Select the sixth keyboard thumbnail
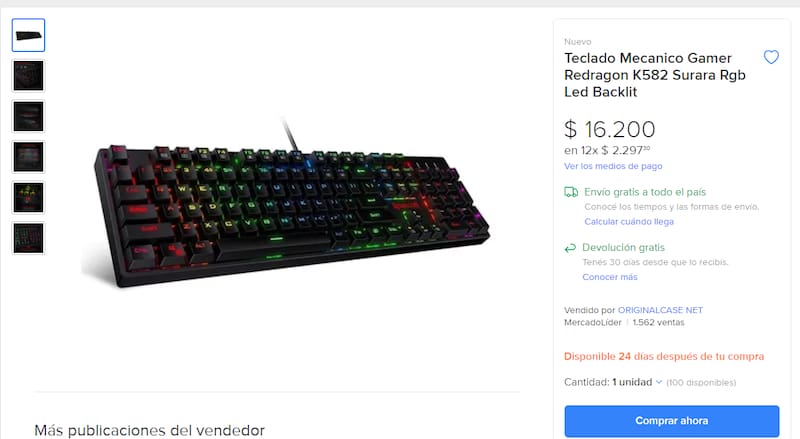Image resolution: width=800 pixels, height=439 pixels. (x=29, y=238)
